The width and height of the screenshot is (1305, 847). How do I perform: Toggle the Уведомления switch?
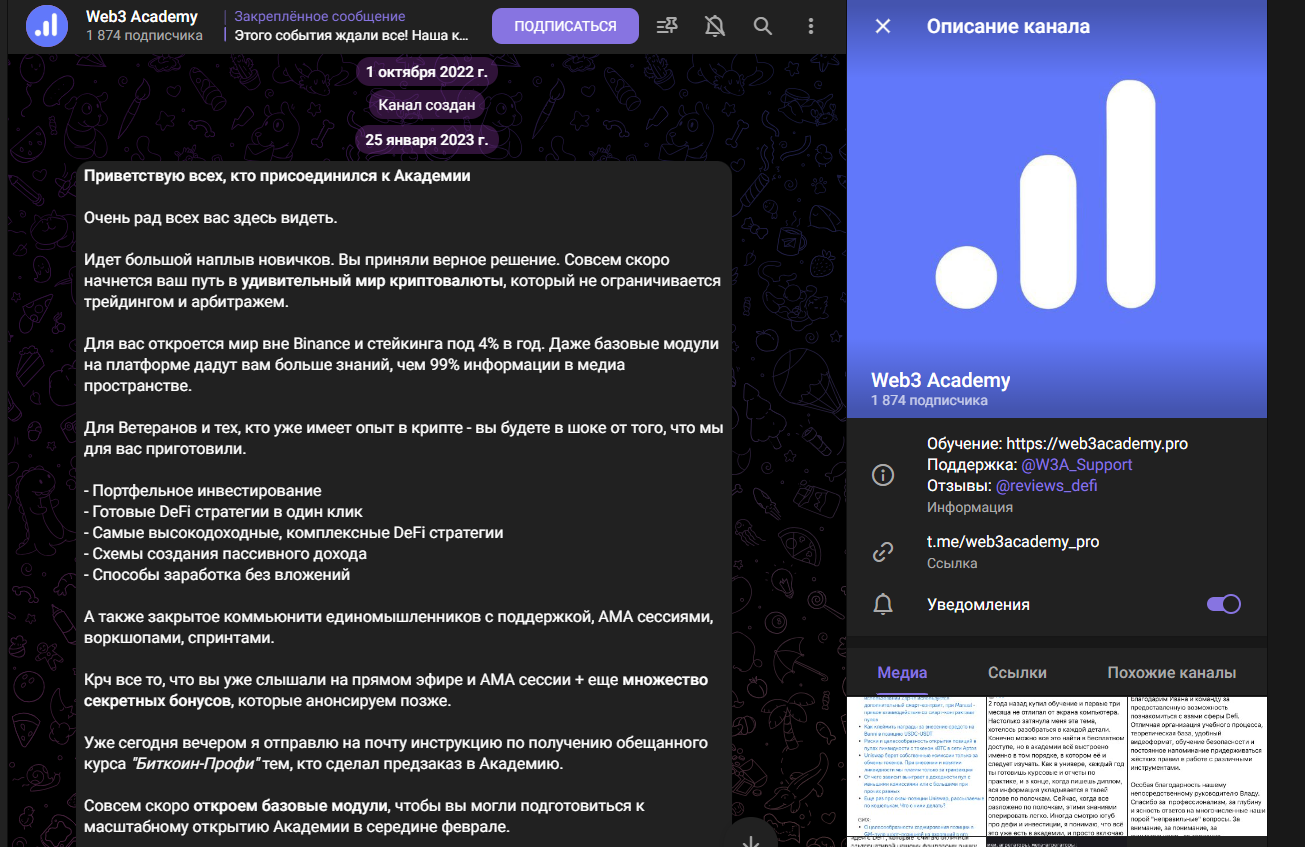[1224, 604]
